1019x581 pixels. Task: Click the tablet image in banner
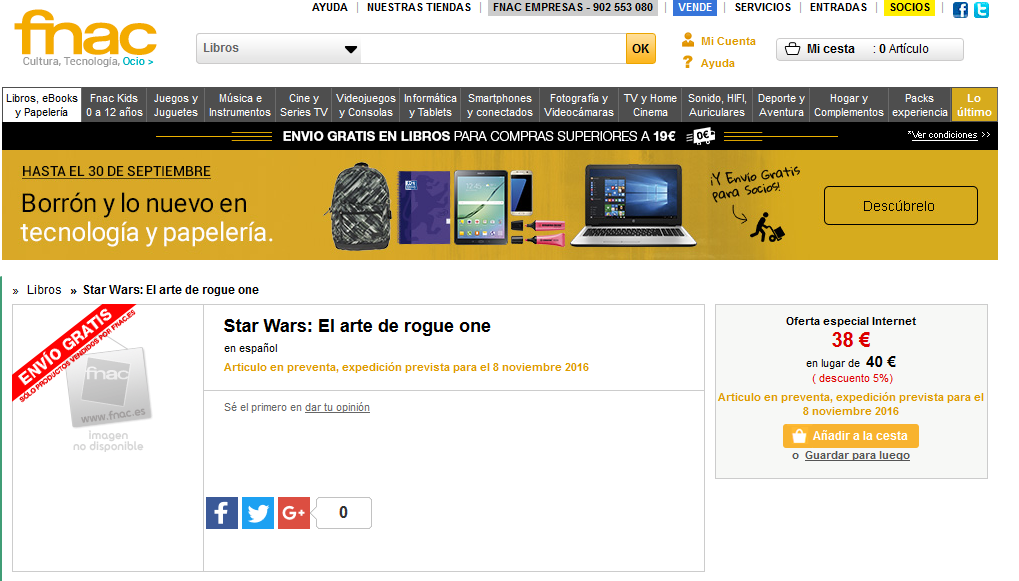481,207
